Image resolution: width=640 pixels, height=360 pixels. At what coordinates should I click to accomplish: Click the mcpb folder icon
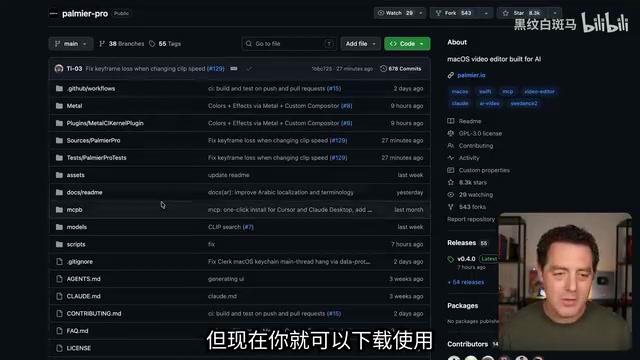59,210
